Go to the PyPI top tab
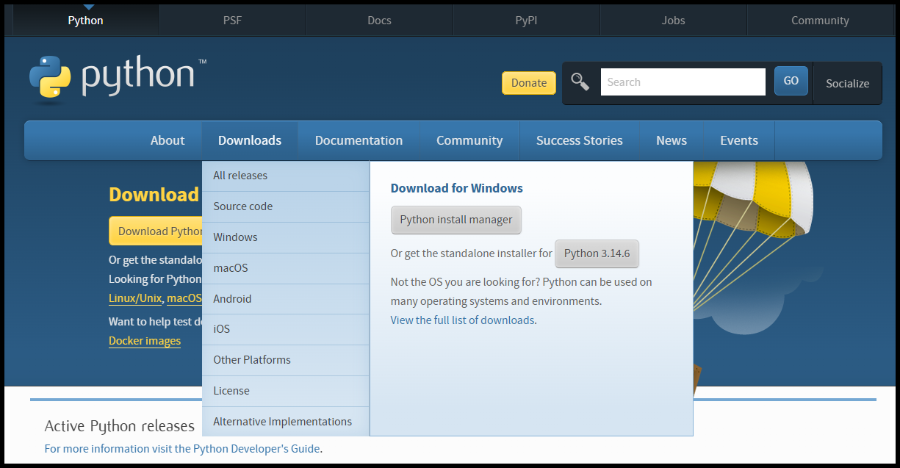Viewport: 900px width, 468px height. [526, 20]
